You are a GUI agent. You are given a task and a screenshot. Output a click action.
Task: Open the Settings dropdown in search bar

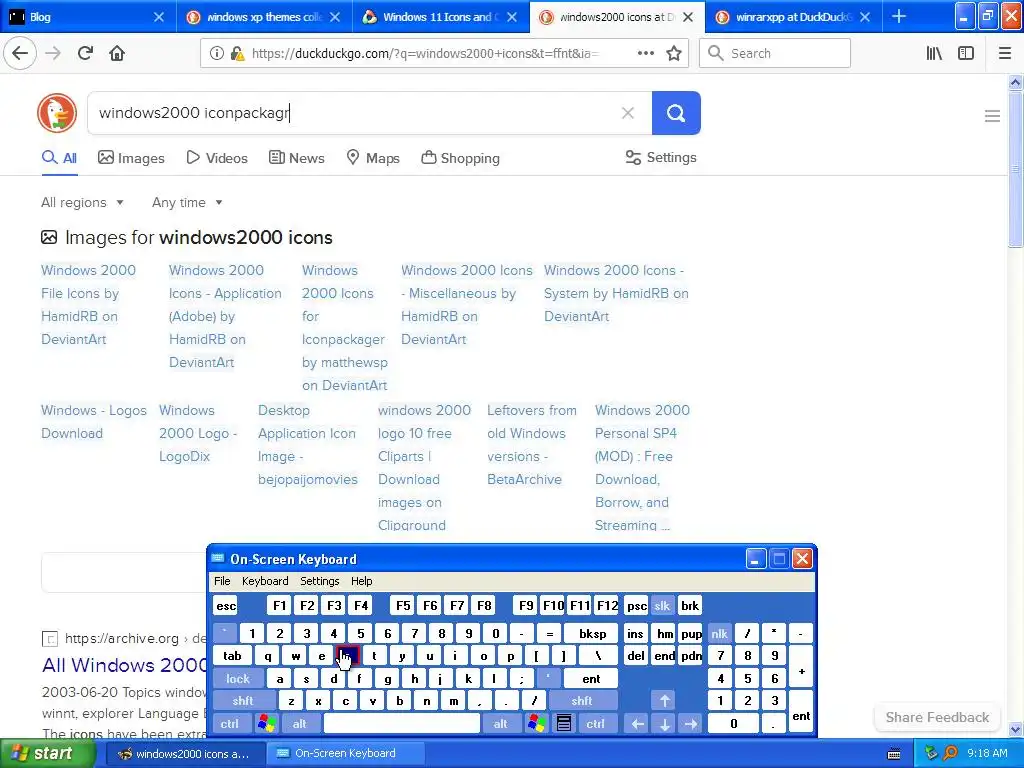661,157
